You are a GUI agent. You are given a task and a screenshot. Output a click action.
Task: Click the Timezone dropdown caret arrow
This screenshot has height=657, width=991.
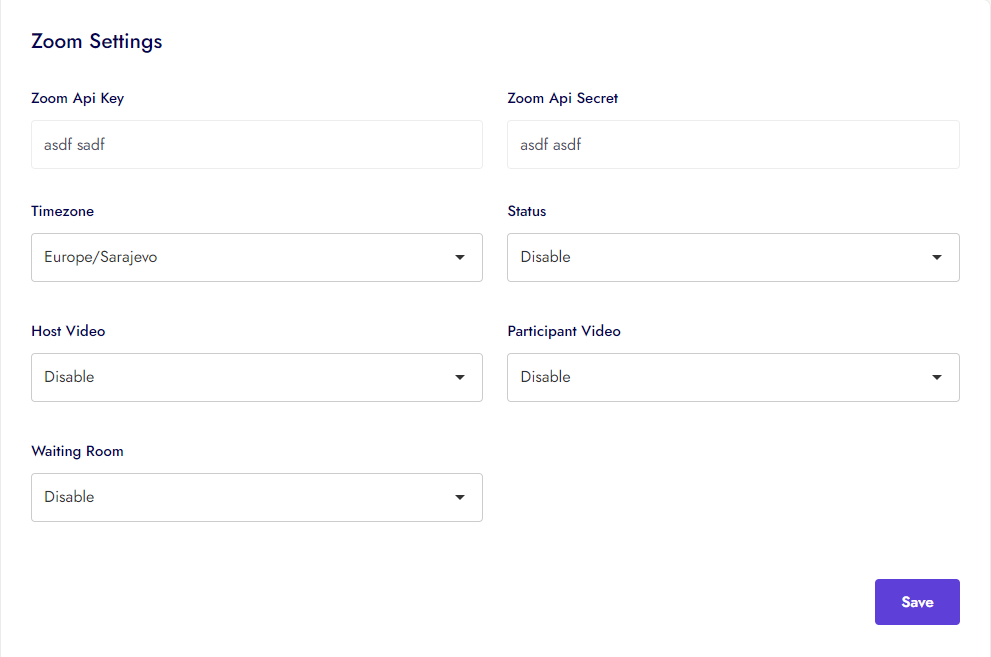point(460,258)
